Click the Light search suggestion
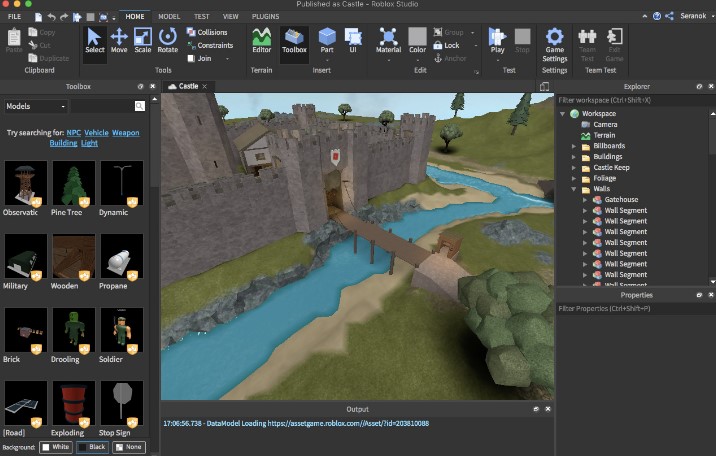The image size is (716, 456). point(90,143)
